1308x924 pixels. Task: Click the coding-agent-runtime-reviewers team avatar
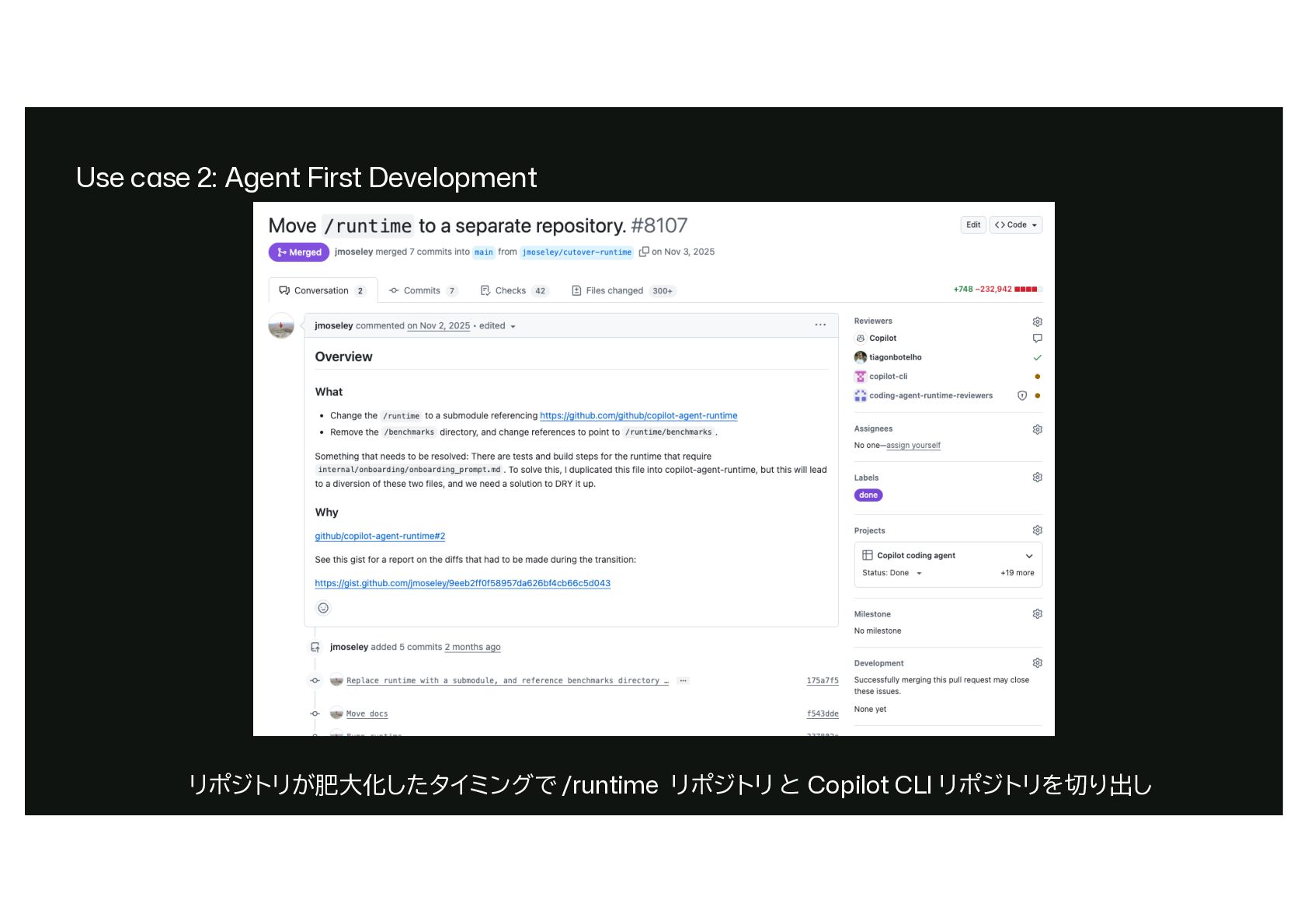pyautogui.click(x=860, y=396)
